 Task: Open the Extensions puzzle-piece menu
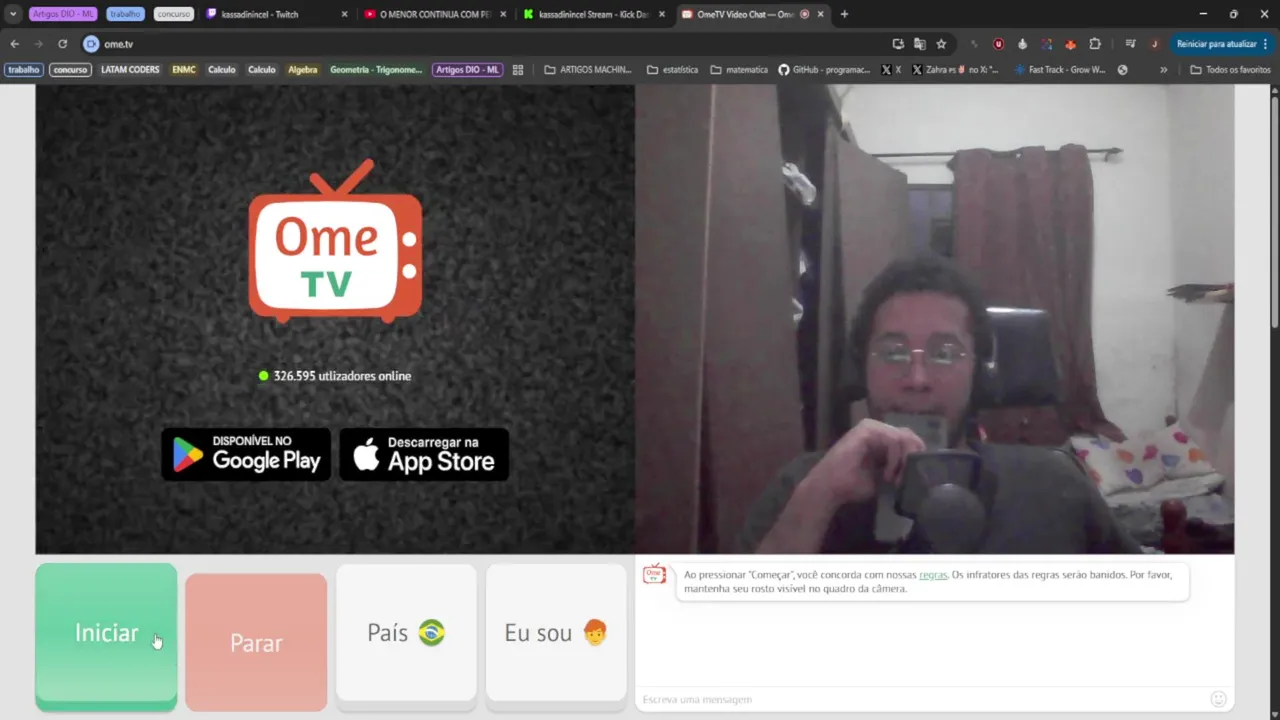(x=1095, y=44)
